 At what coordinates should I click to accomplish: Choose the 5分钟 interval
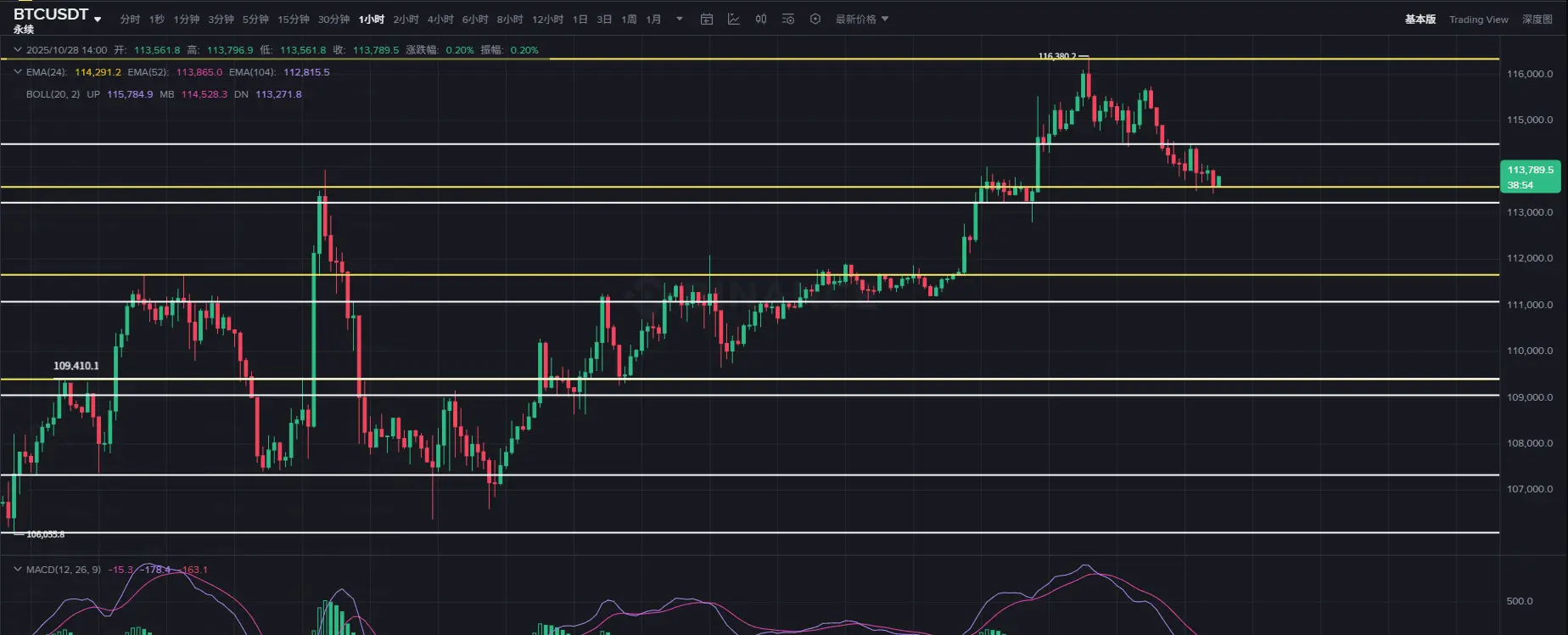(x=255, y=19)
